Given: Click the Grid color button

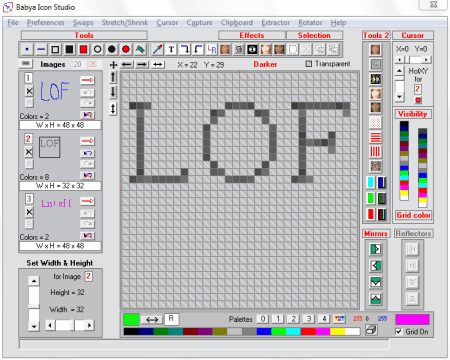Looking at the screenshot, I should coord(413,215).
